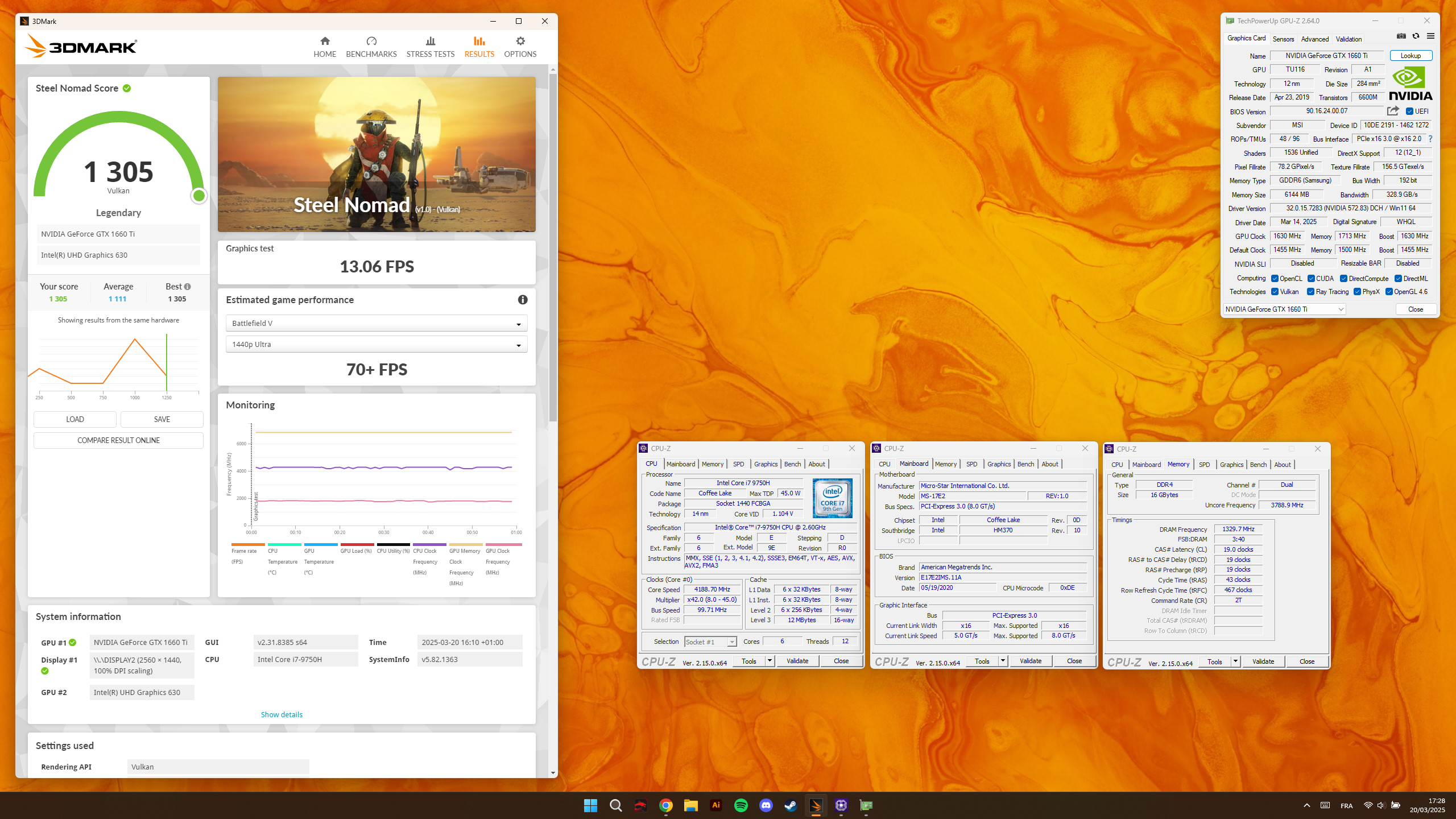Click LOAD in the 3DMark results panel
1456x819 pixels.
coord(75,419)
